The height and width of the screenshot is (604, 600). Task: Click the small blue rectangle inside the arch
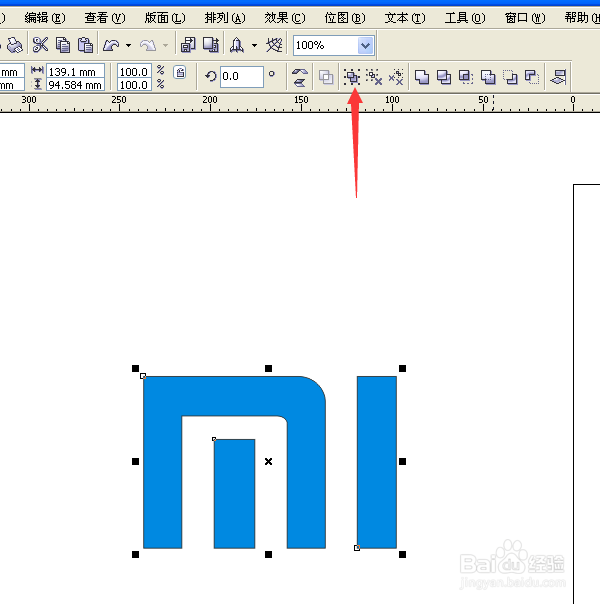[x=235, y=494]
